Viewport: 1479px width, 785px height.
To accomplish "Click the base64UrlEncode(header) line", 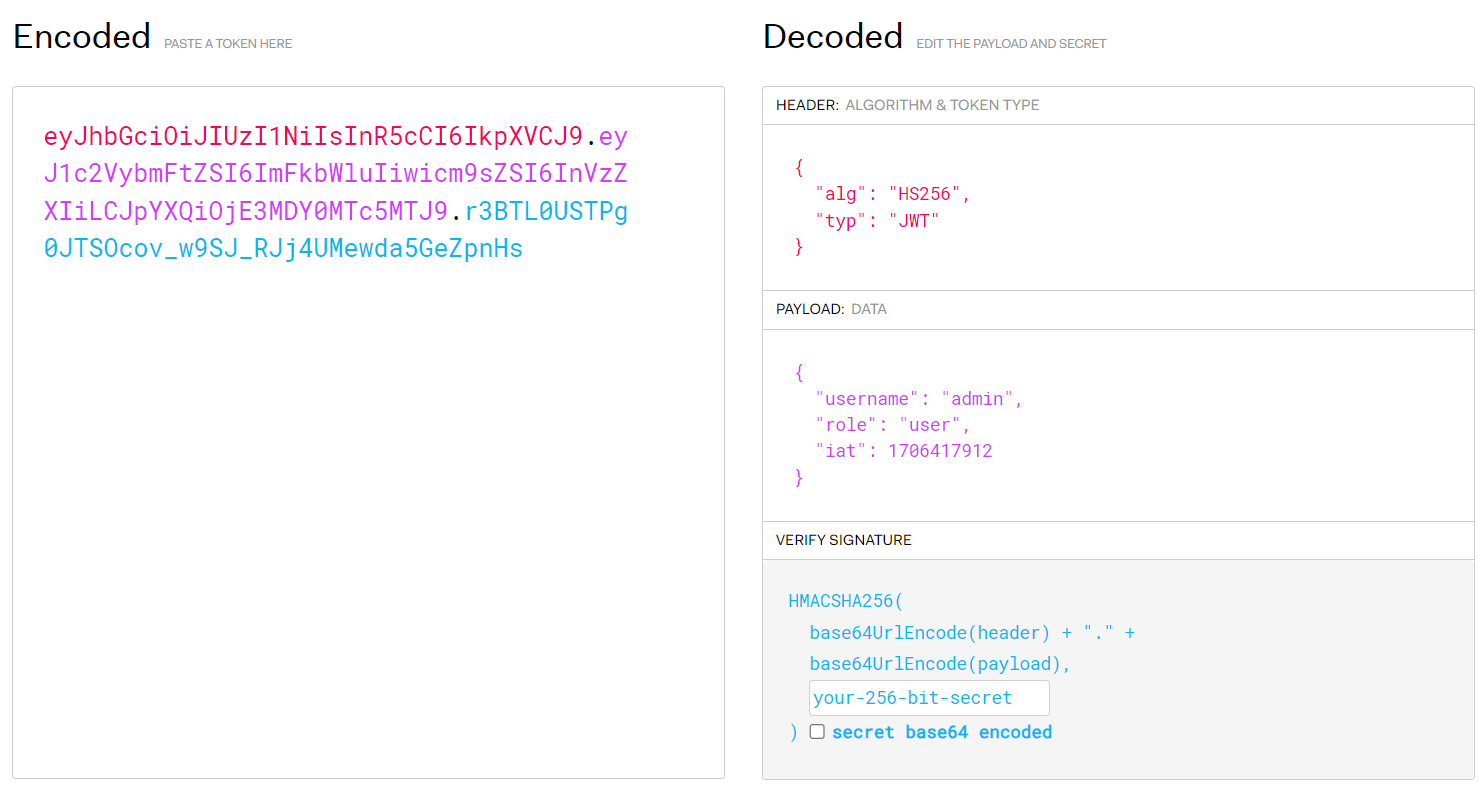I will [972, 633].
